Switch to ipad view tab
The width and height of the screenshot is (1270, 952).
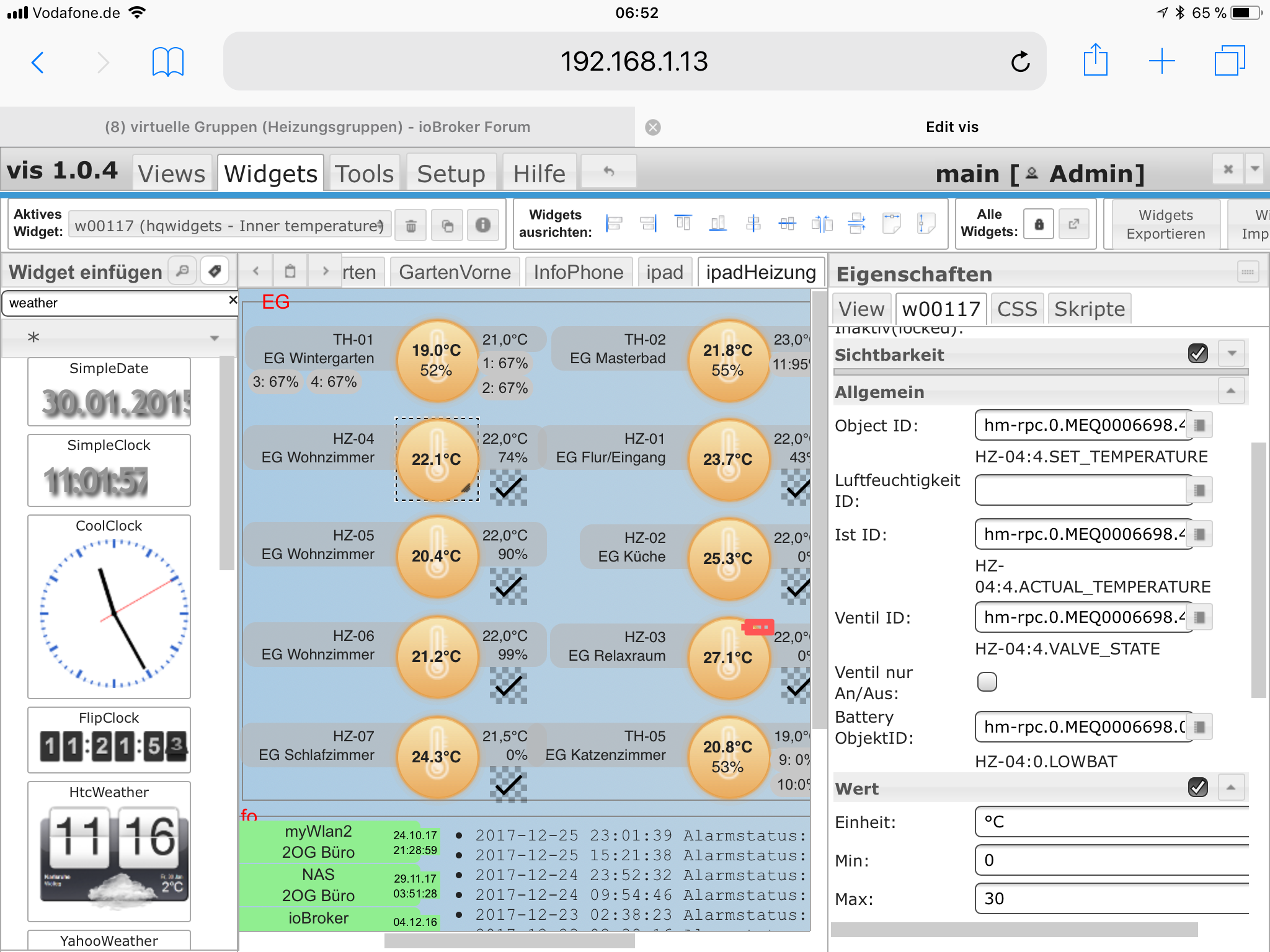pos(664,272)
